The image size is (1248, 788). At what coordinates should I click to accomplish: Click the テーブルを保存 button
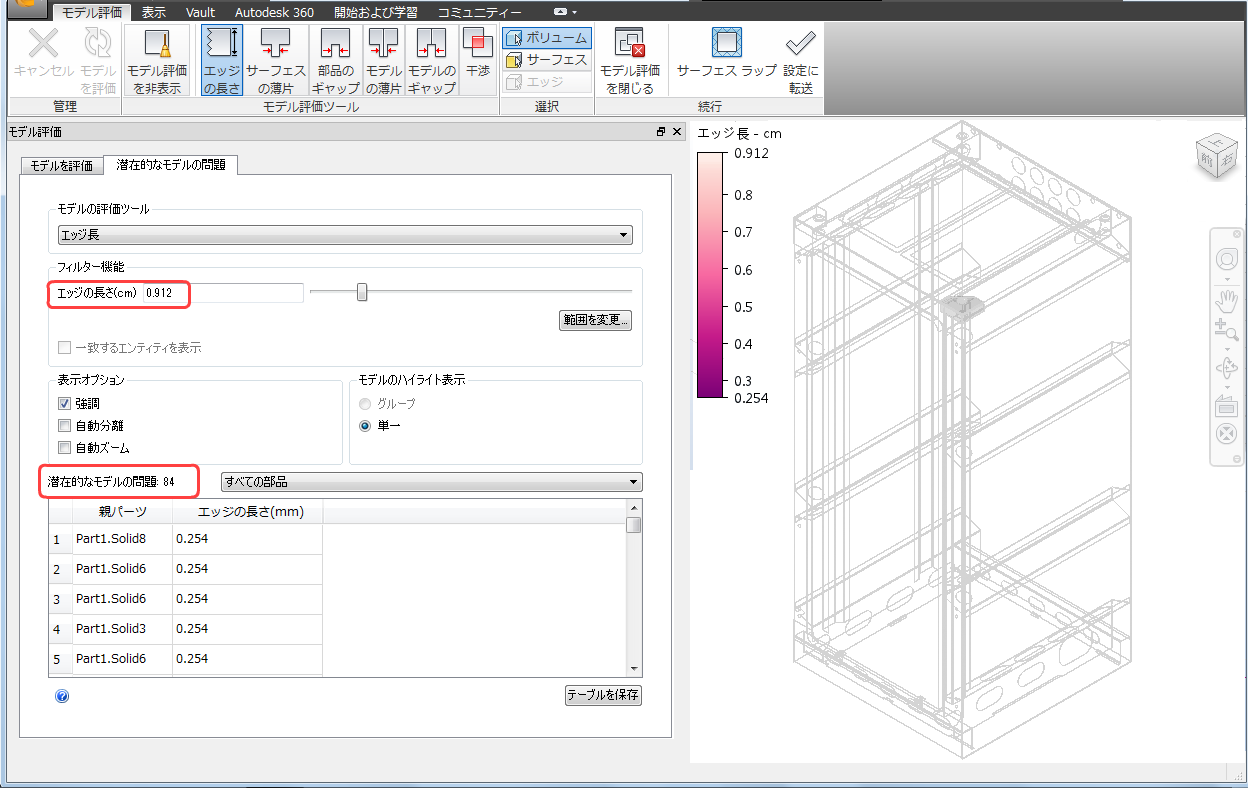603,695
